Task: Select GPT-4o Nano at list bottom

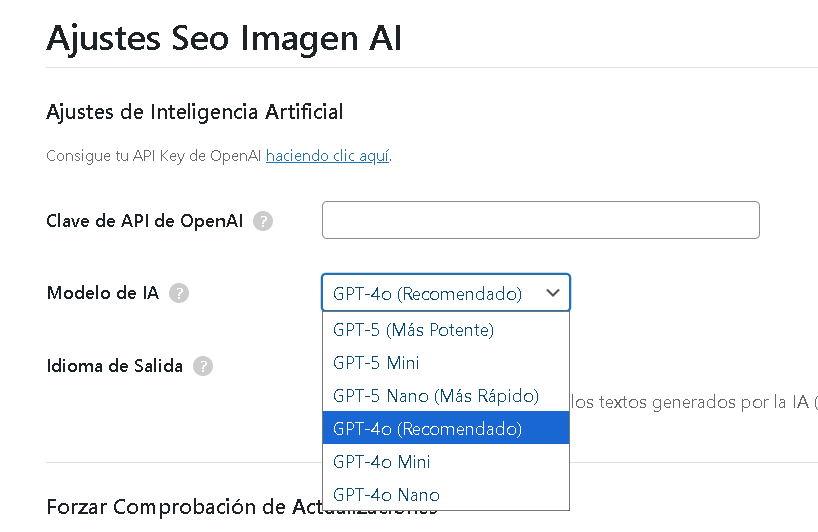Action: tap(385, 495)
